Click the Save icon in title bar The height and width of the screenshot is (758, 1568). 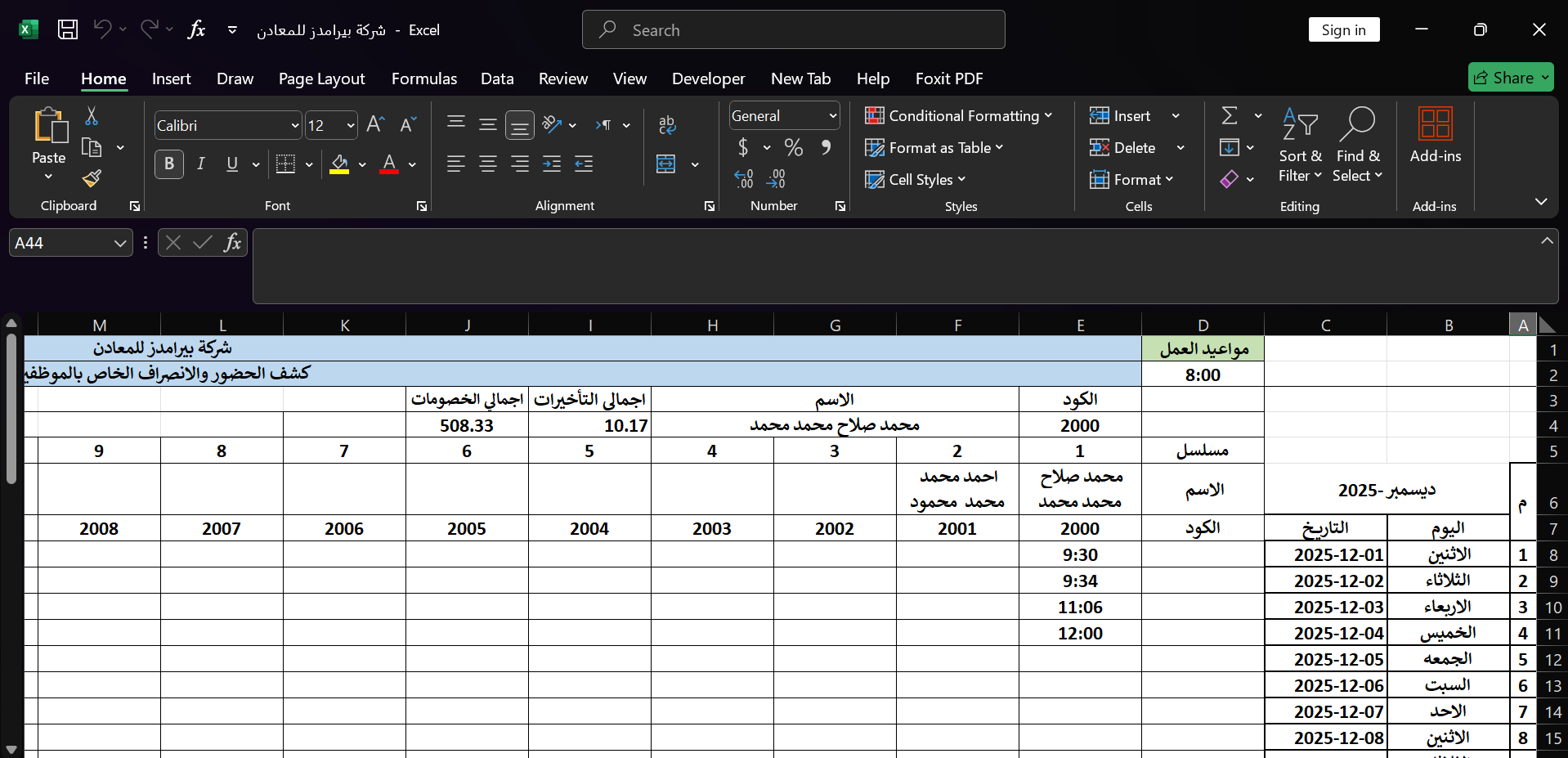tap(68, 30)
